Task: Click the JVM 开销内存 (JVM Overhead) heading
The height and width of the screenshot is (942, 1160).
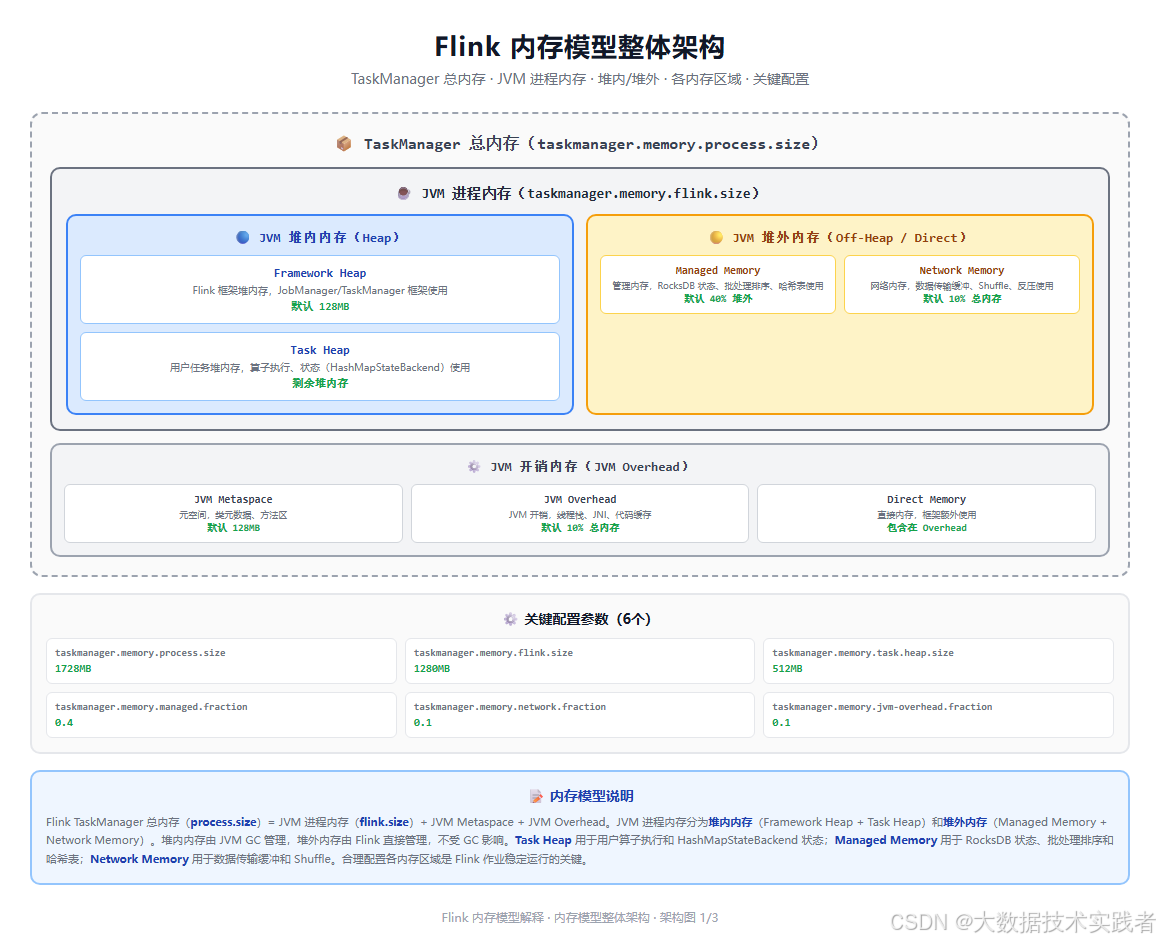Action: (590, 467)
